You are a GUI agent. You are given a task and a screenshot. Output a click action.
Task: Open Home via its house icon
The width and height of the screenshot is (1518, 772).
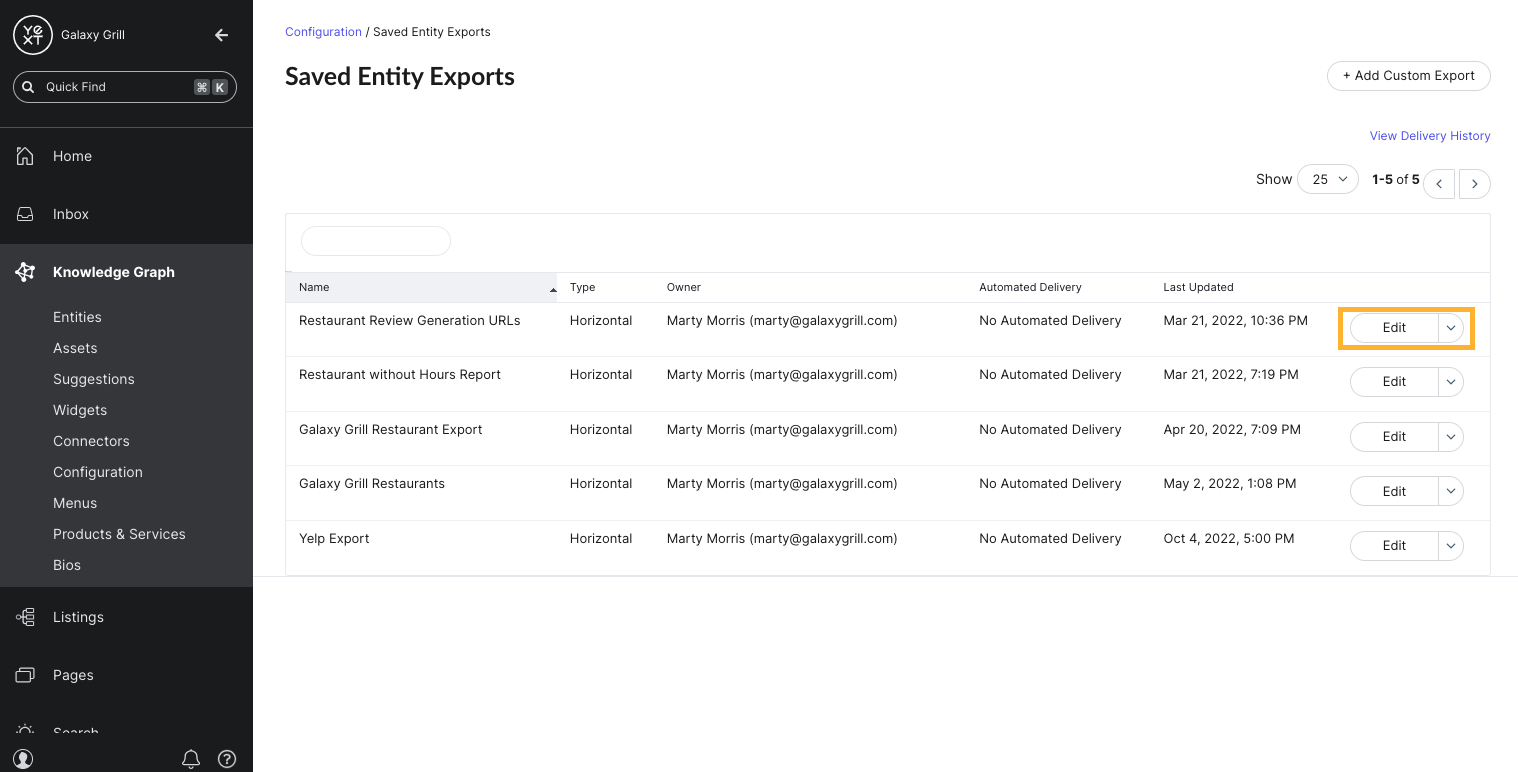(x=25, y=156)
